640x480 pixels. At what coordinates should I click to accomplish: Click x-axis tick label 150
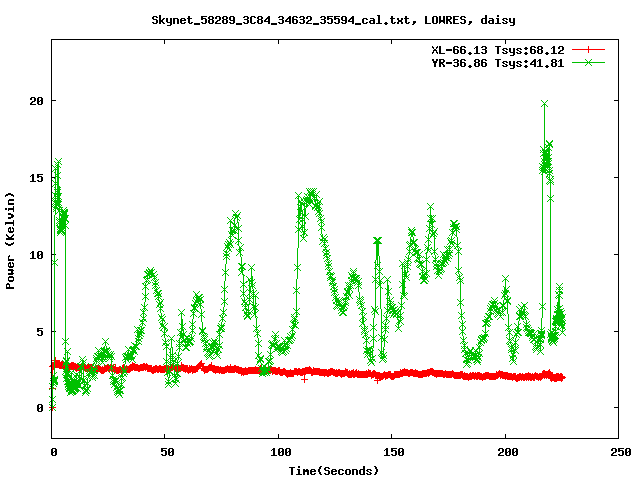point(393,452)
